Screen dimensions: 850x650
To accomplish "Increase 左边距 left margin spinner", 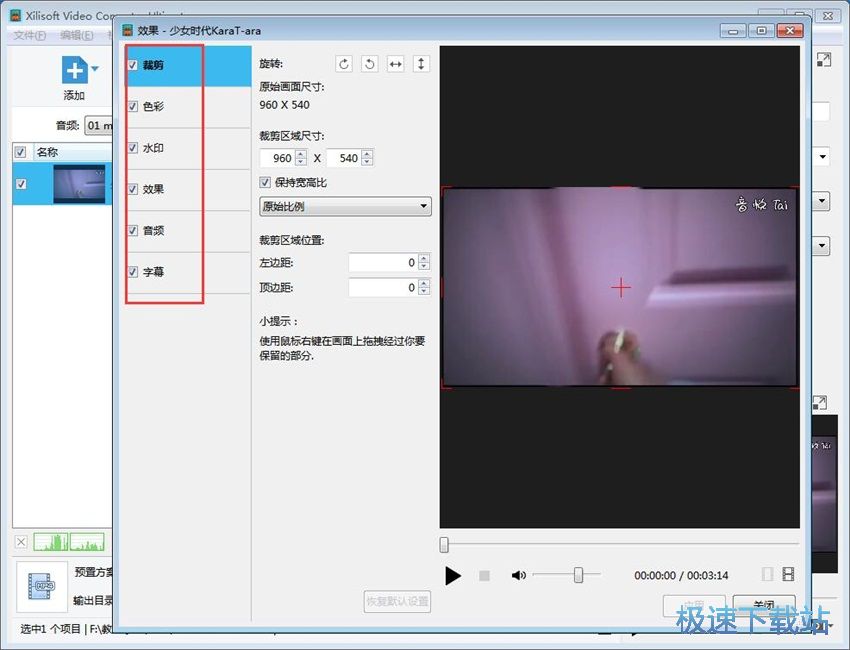I will pyautogui.click(x=424, y=258).
